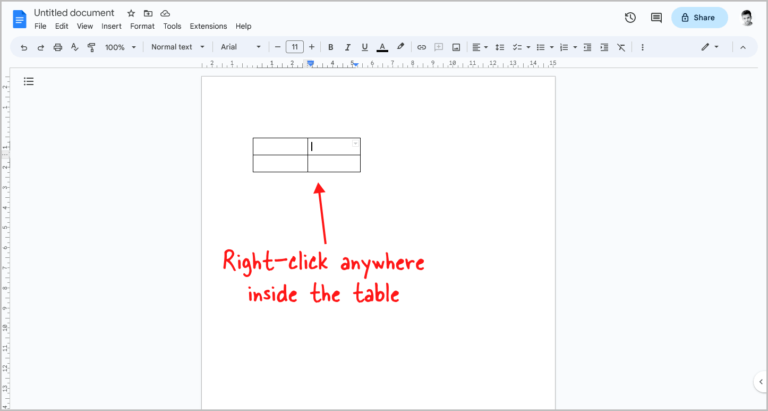Screen dimensions: 768x411
Task: Decrease the indent
Action: pos(587,48)
